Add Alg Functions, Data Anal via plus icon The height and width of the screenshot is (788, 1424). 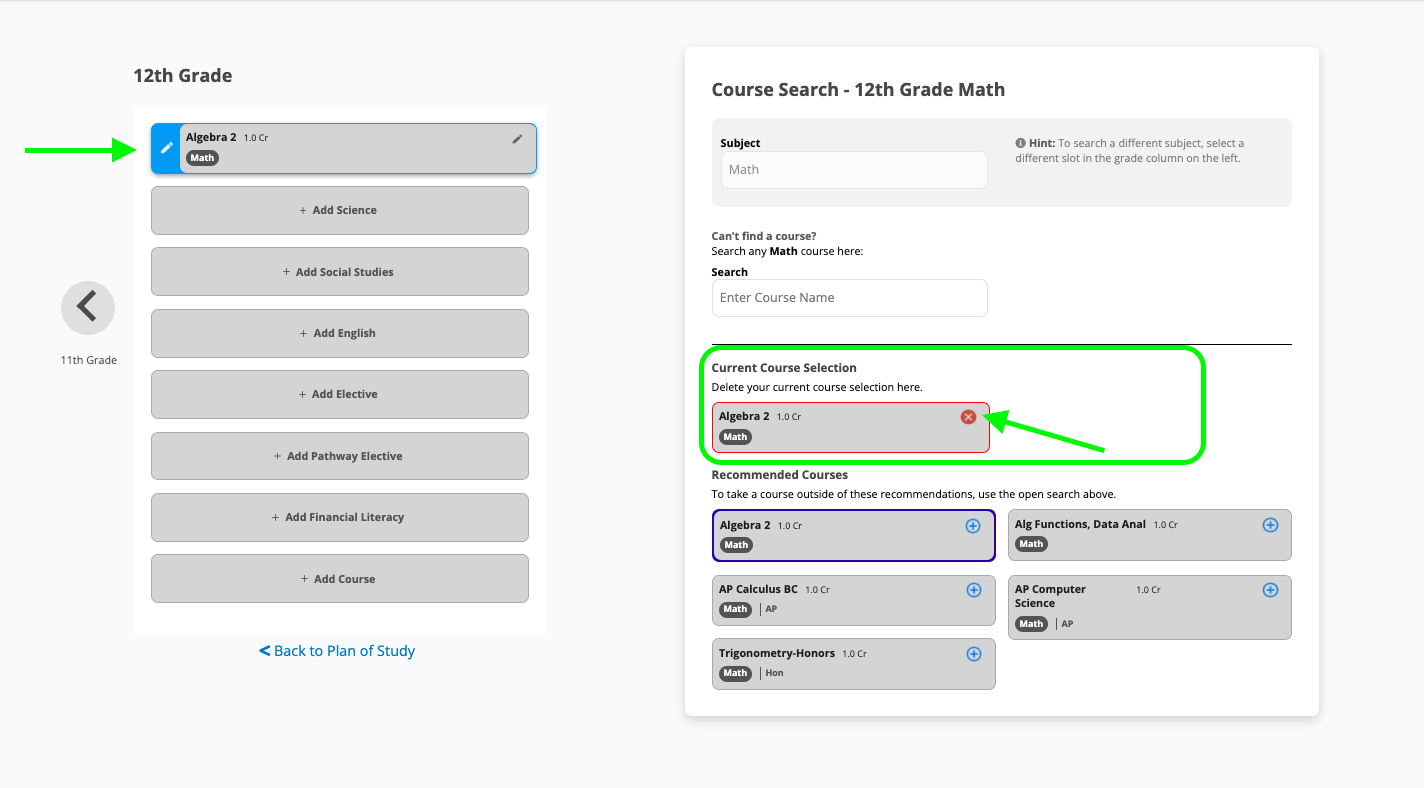pyautogui.click(x=1270, y=525)
